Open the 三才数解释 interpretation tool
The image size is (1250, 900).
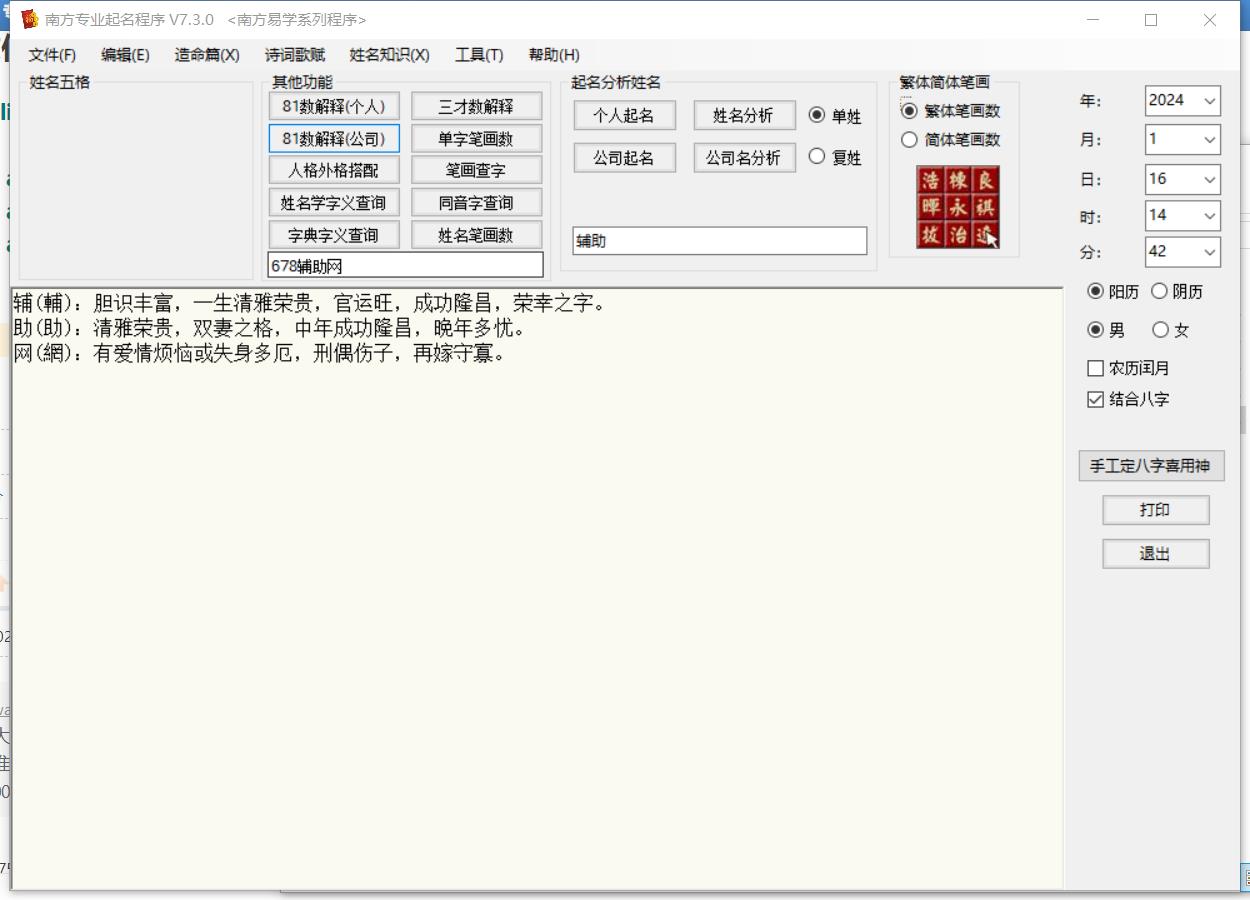pos(478,105)
